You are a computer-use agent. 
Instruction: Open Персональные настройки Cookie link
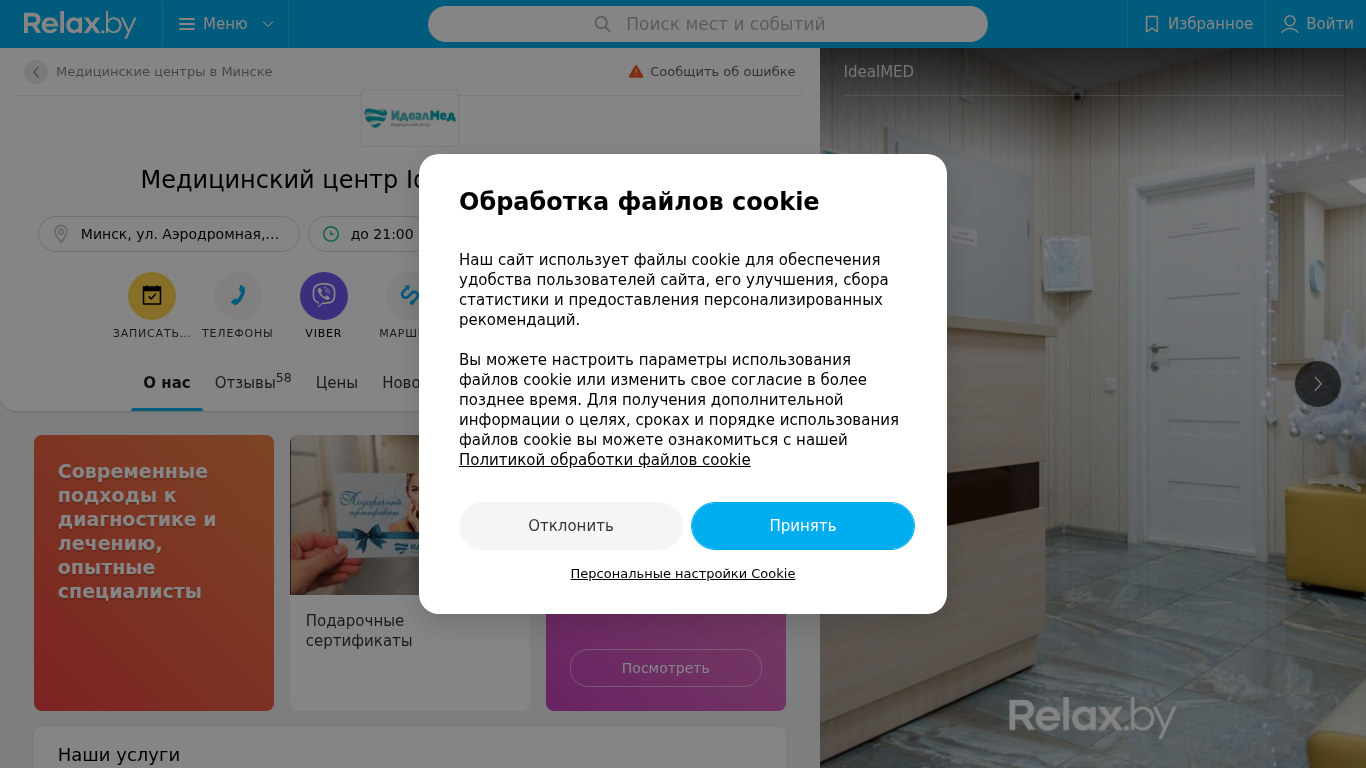coord(683,574)
